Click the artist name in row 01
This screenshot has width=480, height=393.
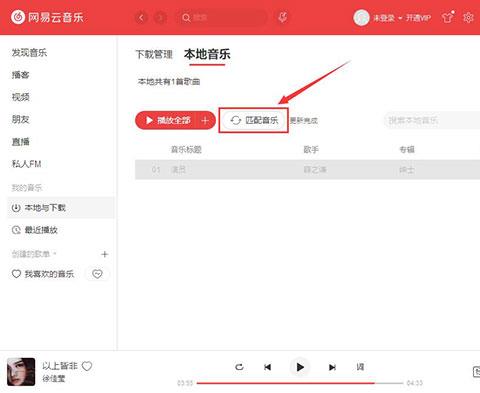pyautogui.click(x=315, y=170)
